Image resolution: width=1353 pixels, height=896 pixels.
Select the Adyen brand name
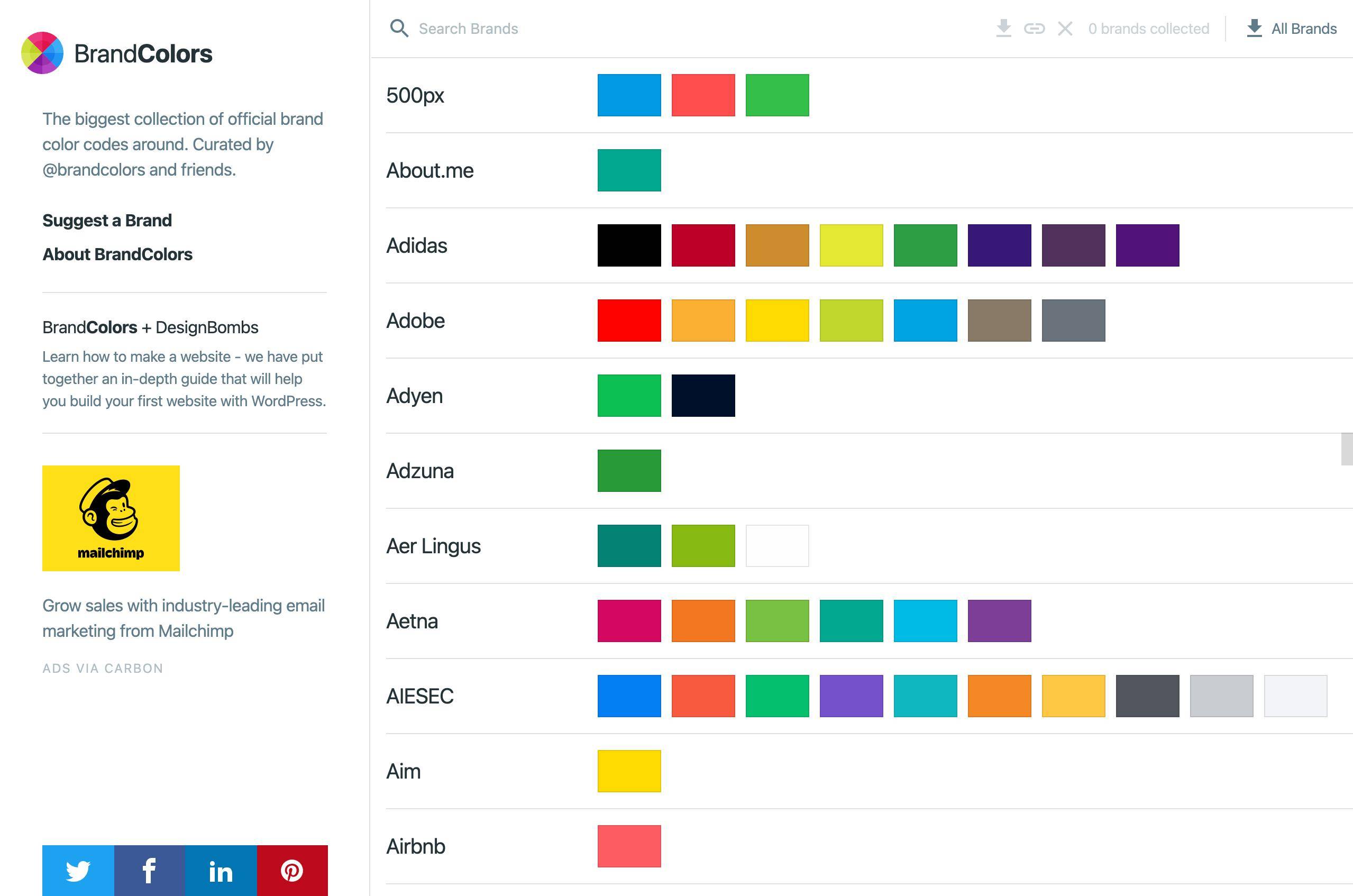click(414, 396)
